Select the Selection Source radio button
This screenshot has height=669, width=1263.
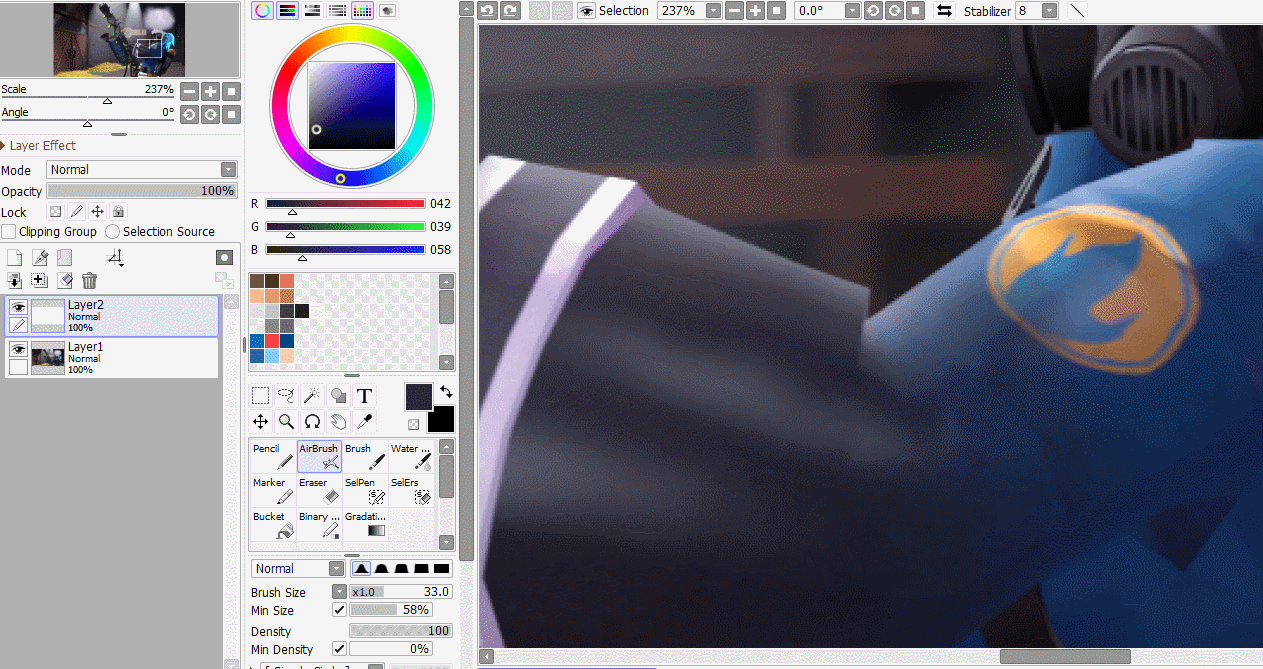click(x=113, y=231)
